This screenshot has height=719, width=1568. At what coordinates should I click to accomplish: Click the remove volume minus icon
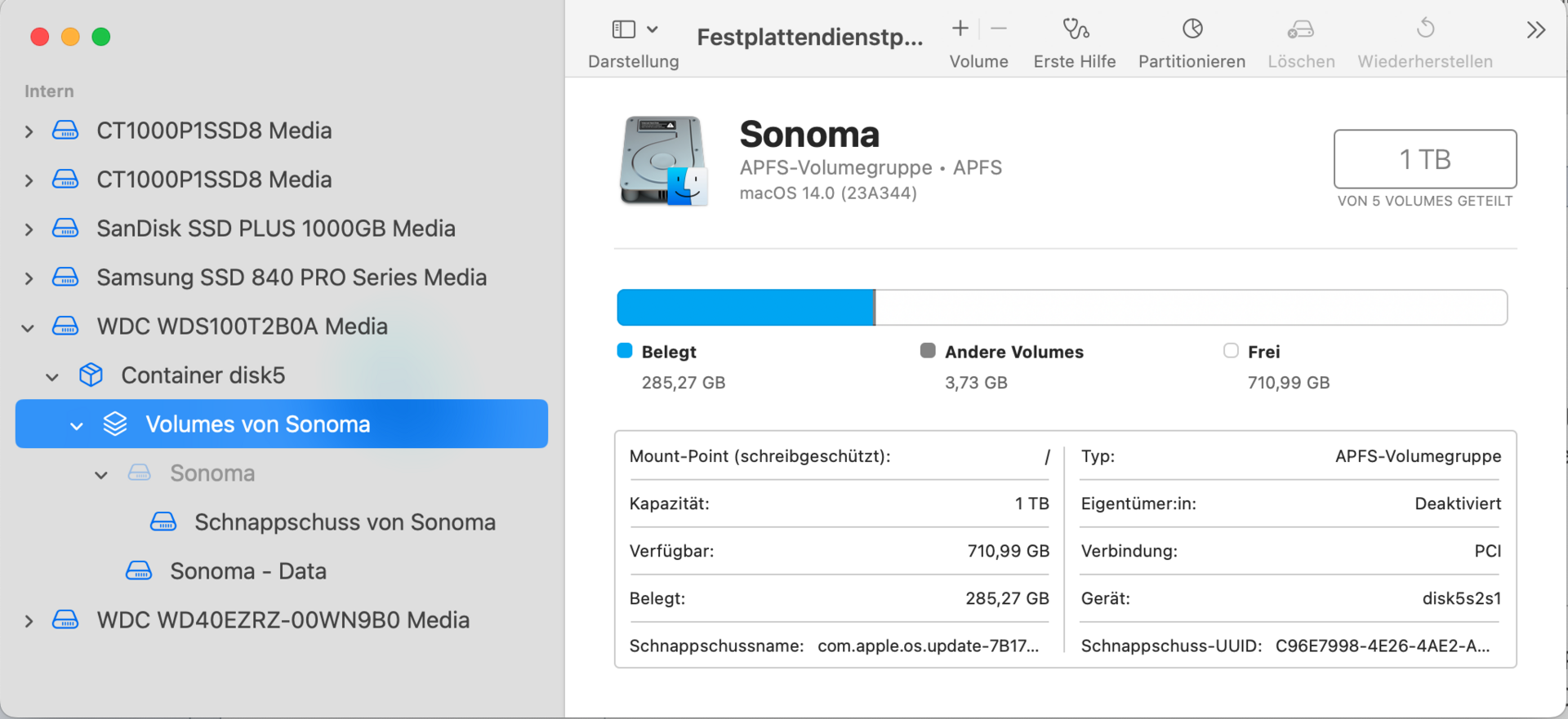[x=999, y=29]
